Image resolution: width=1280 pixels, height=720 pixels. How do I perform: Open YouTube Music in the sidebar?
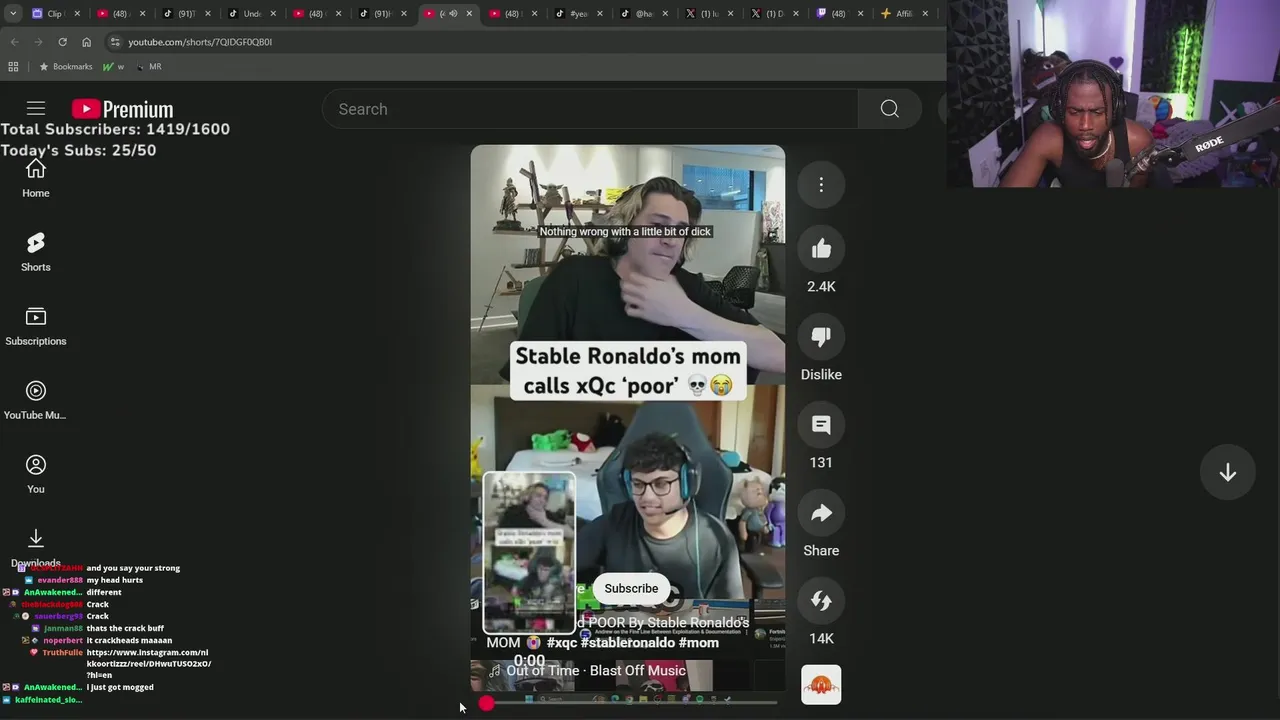(36, 401)
